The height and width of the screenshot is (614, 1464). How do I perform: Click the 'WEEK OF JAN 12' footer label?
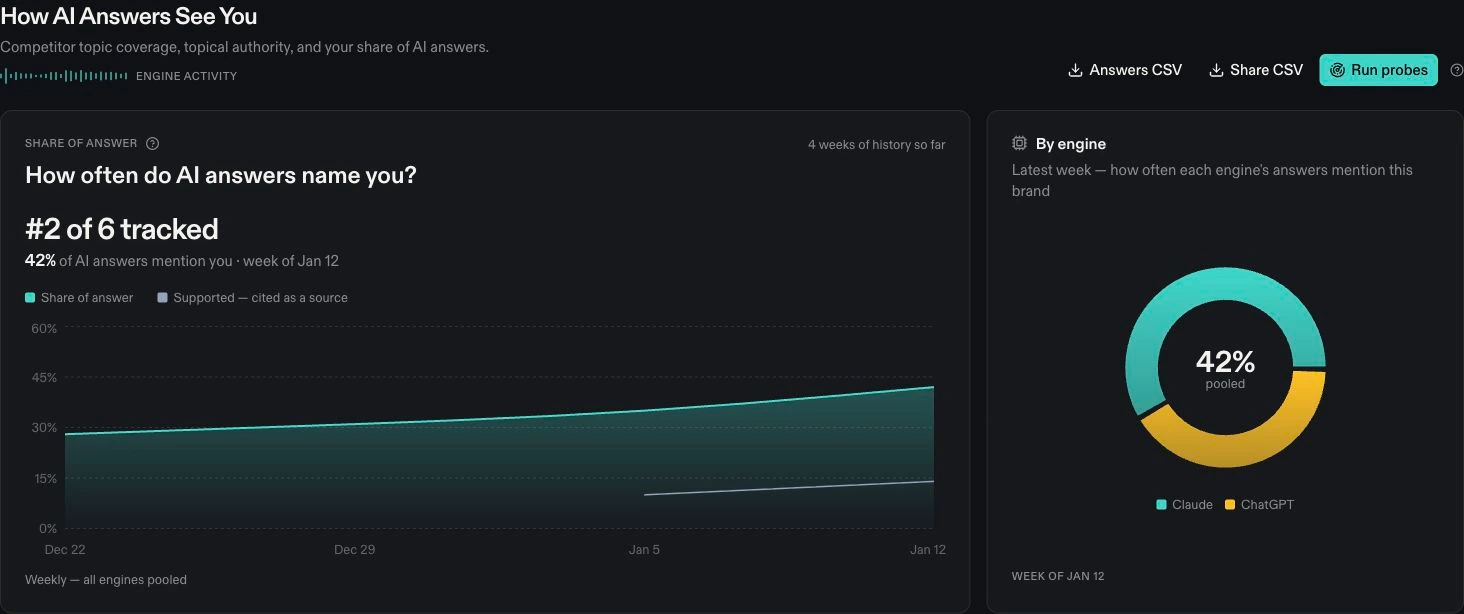(x=1058, y=576)
